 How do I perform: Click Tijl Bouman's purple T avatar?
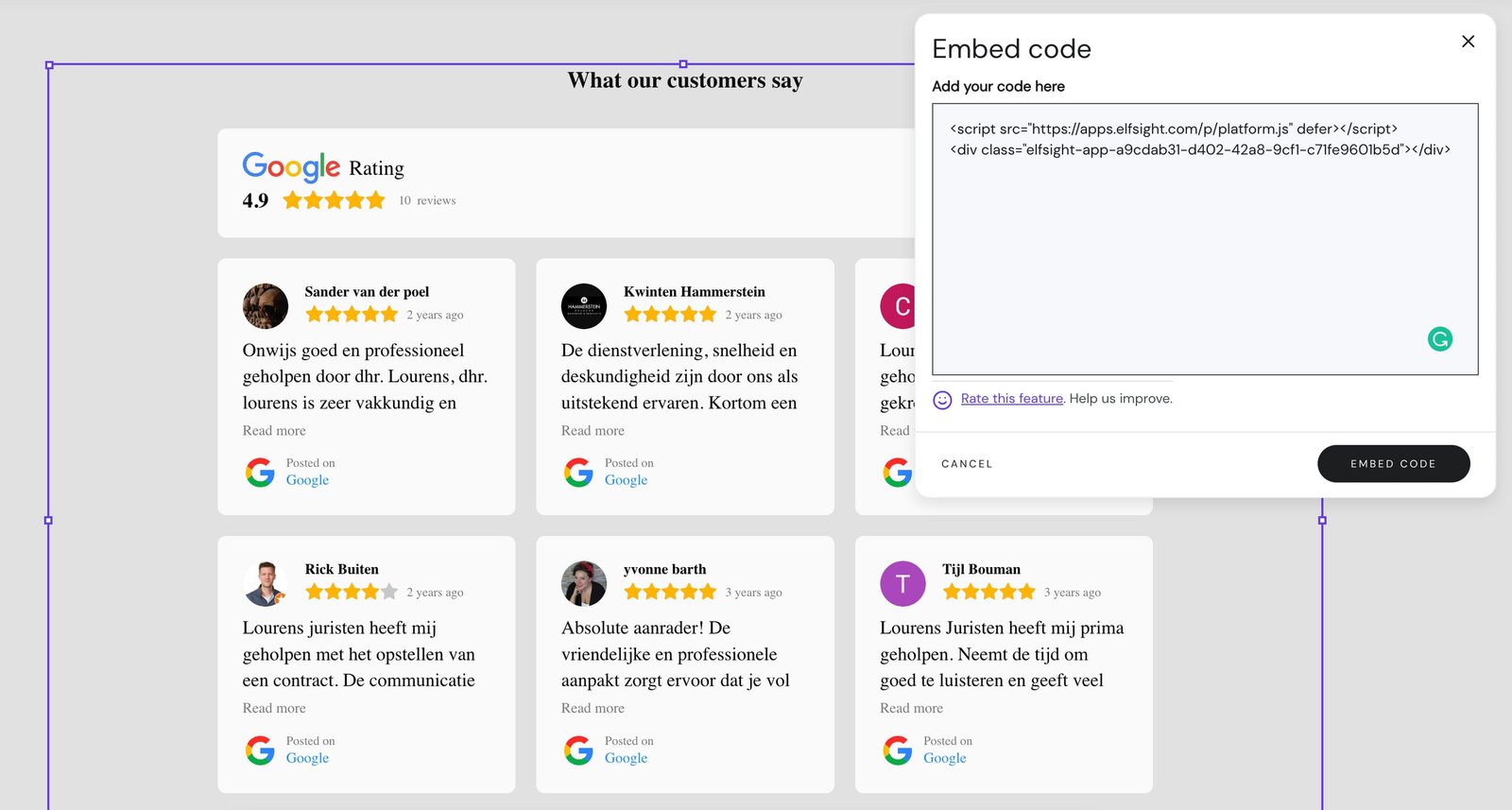tap(902, 584)
